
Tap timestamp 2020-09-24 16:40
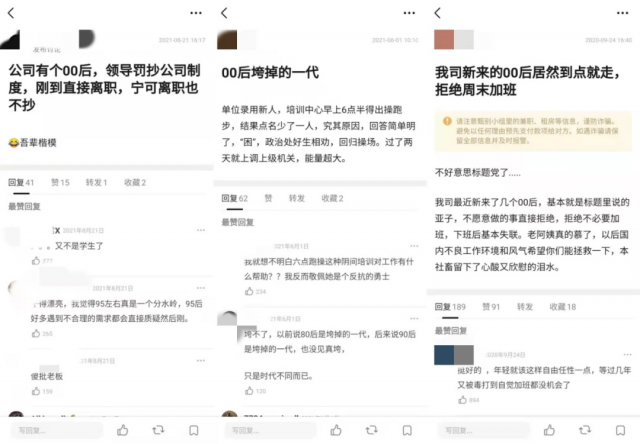tap(609, 40)
